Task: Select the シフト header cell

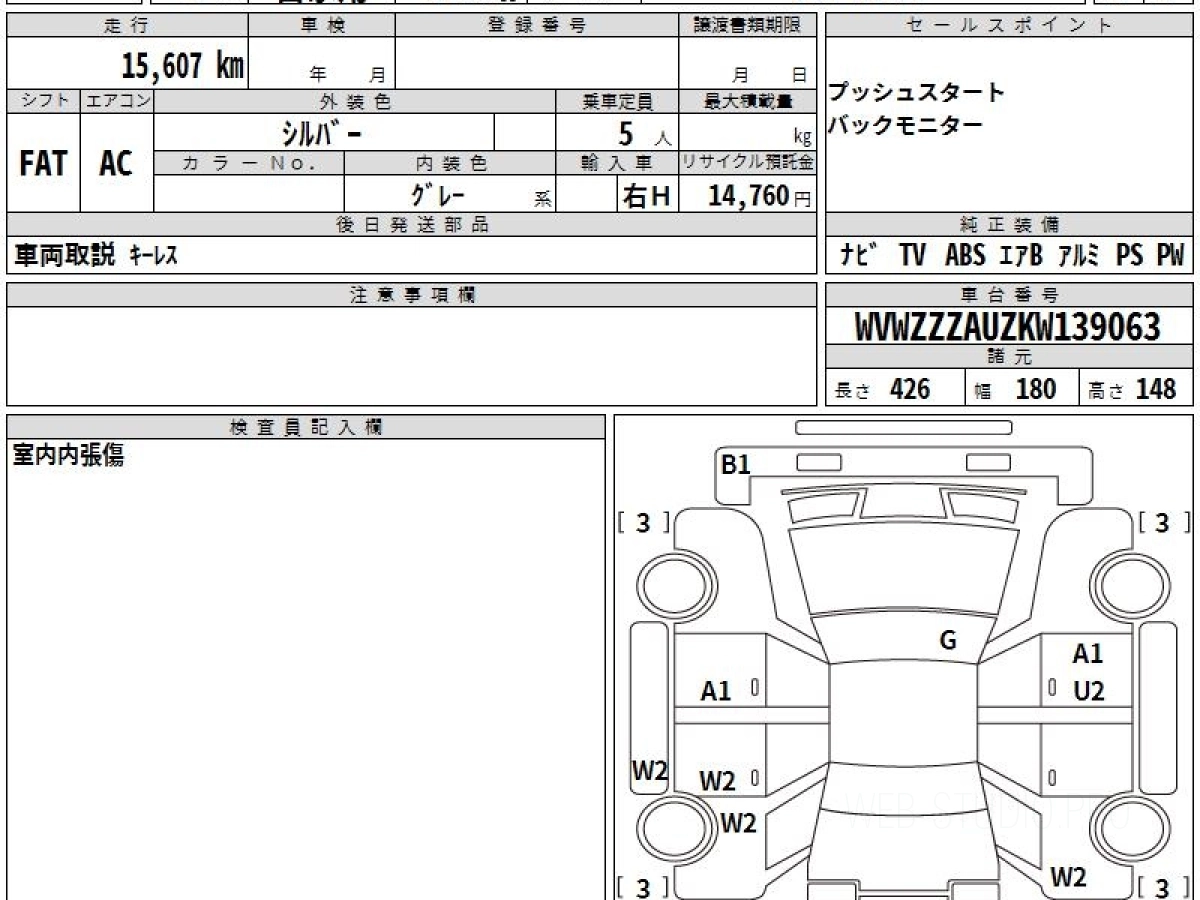Action: (x=43, y=101)
